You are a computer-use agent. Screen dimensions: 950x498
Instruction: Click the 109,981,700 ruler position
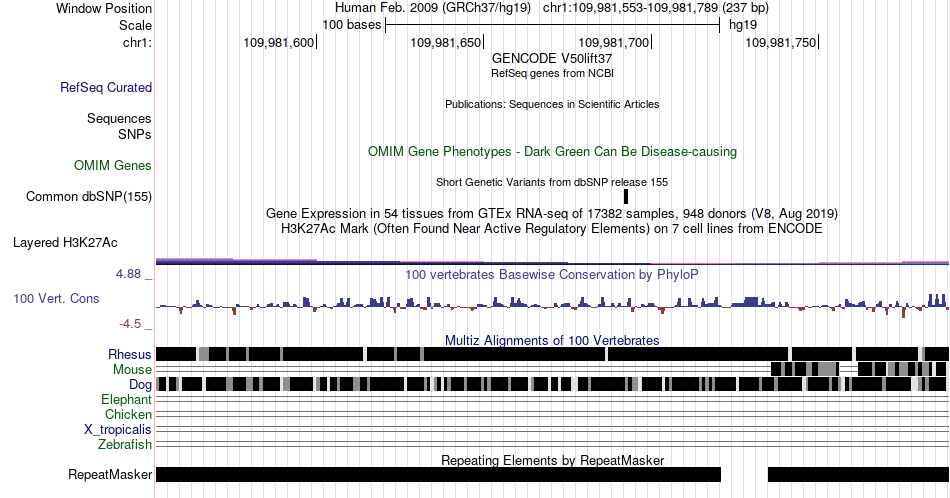point(614,42)
